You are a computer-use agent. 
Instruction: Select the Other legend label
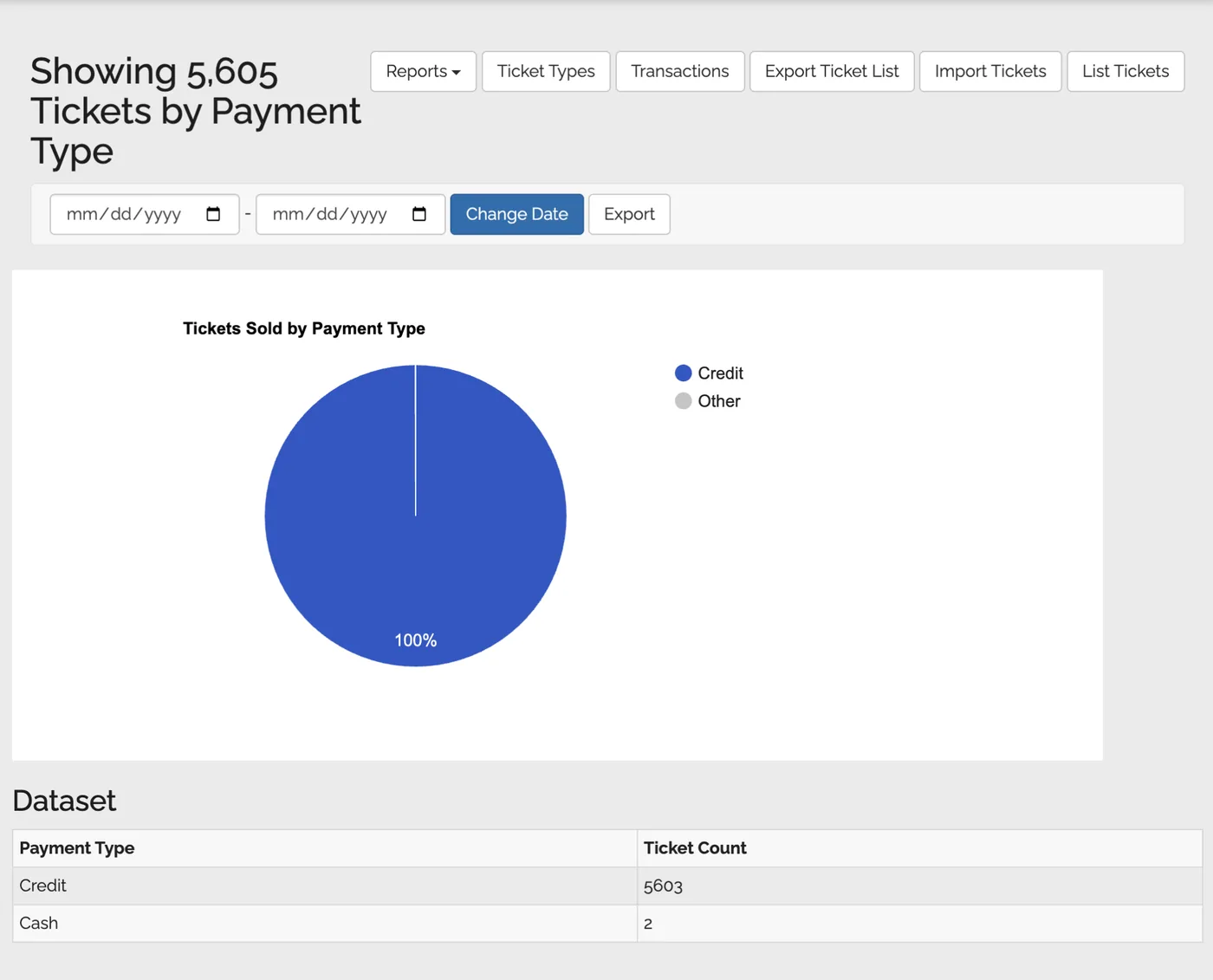pos(719,401)
